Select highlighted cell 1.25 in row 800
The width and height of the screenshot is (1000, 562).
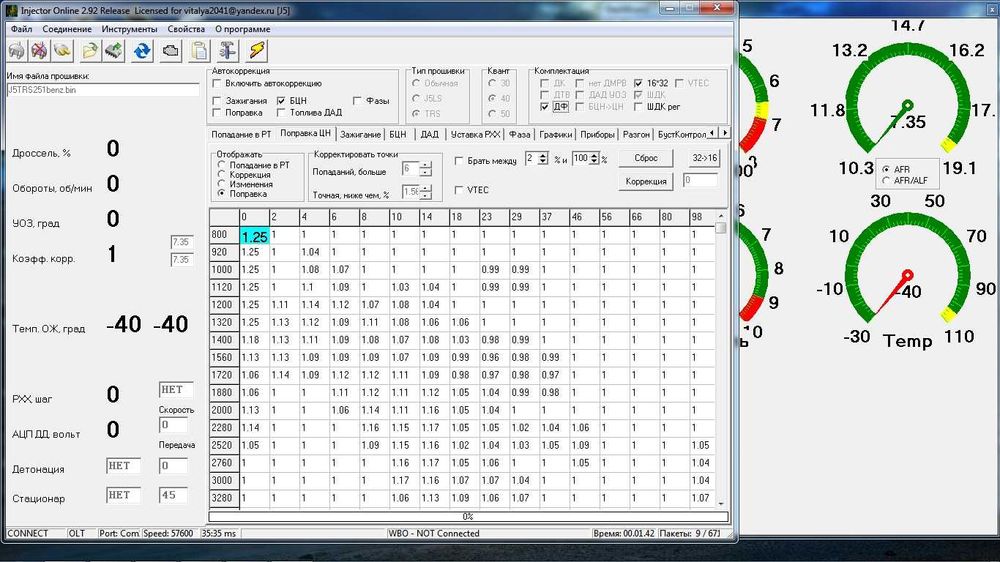[x=254, y=236]
